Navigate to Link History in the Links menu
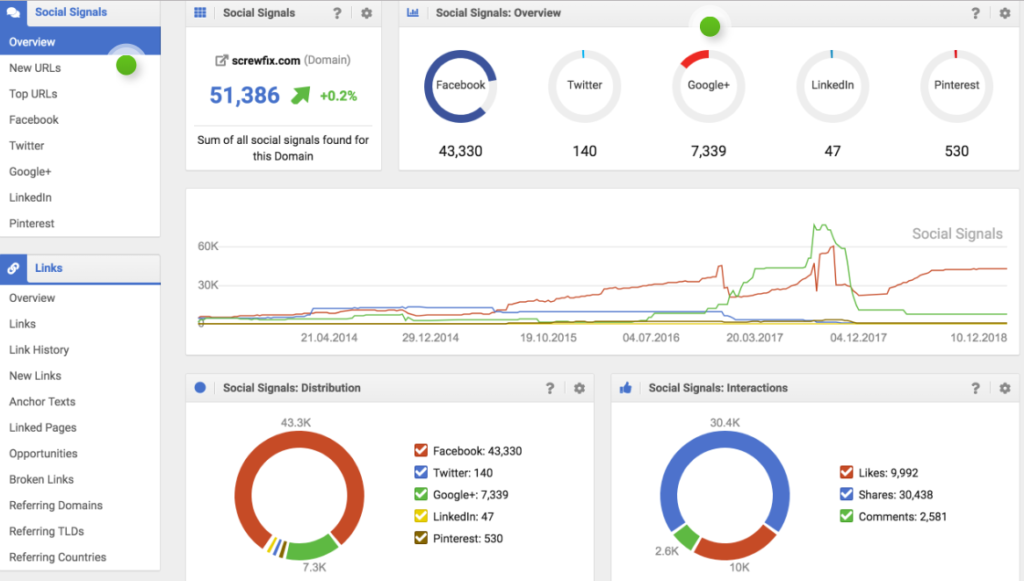1024x581 pixels. (45, 349)
